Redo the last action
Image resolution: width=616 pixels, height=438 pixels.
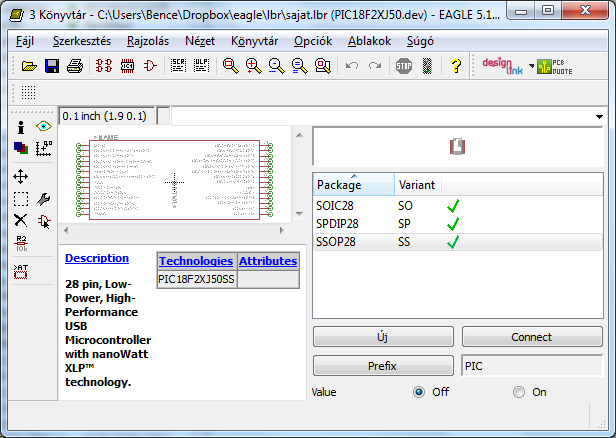click(x=375, y=66)
